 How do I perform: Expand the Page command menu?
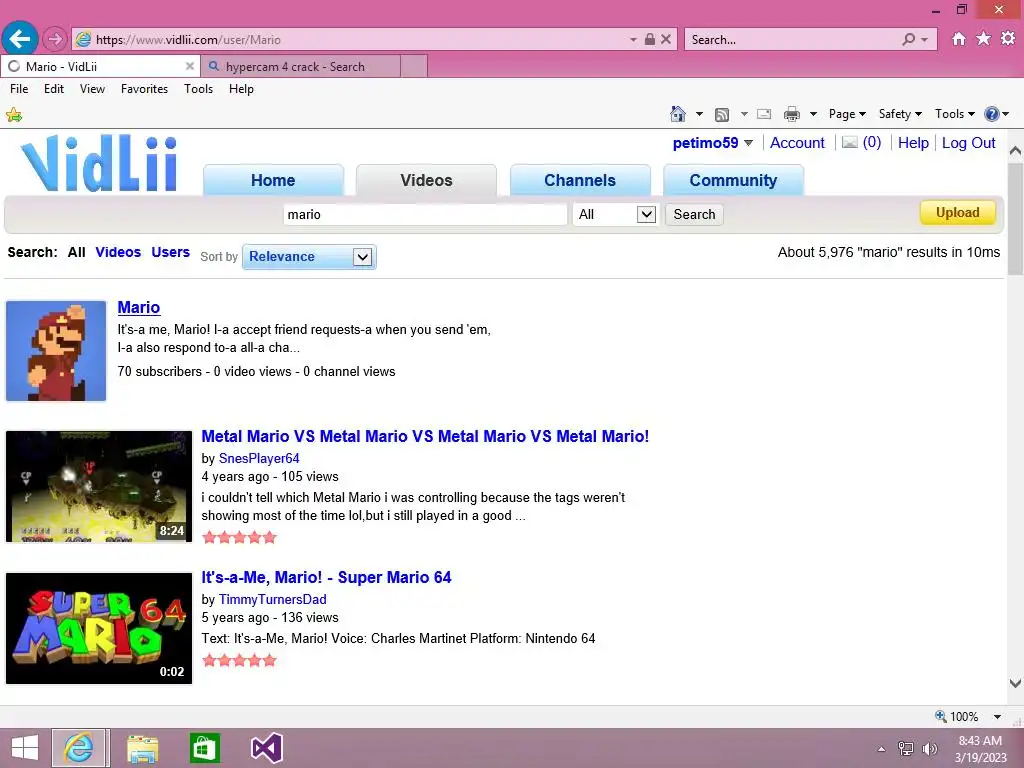point(847,114)
